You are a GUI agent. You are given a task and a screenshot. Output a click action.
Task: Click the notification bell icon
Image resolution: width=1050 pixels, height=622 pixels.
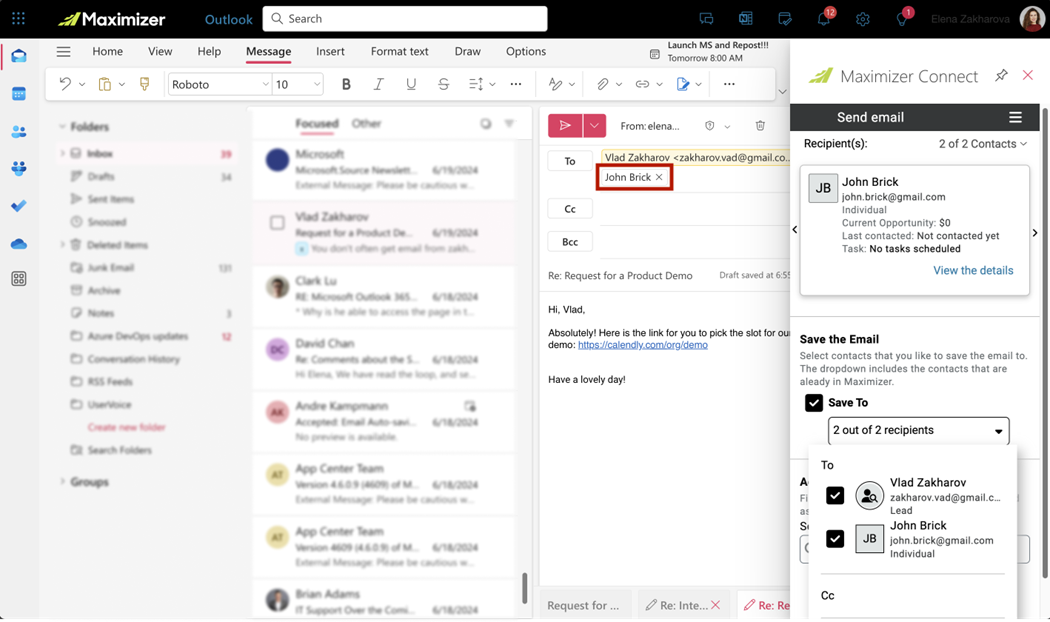click(824, 19)
